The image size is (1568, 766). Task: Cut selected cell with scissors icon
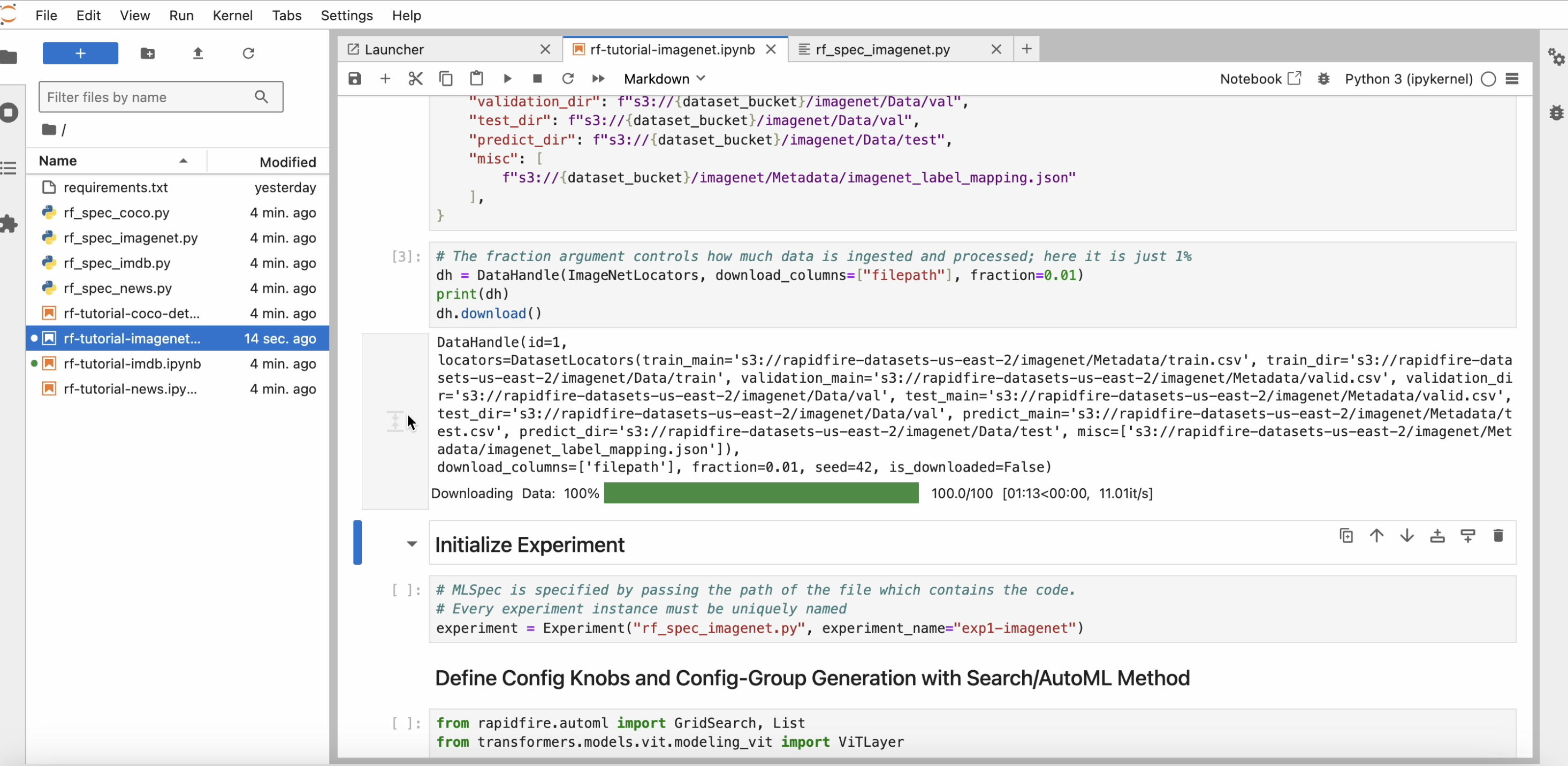(x=416, y=79)
